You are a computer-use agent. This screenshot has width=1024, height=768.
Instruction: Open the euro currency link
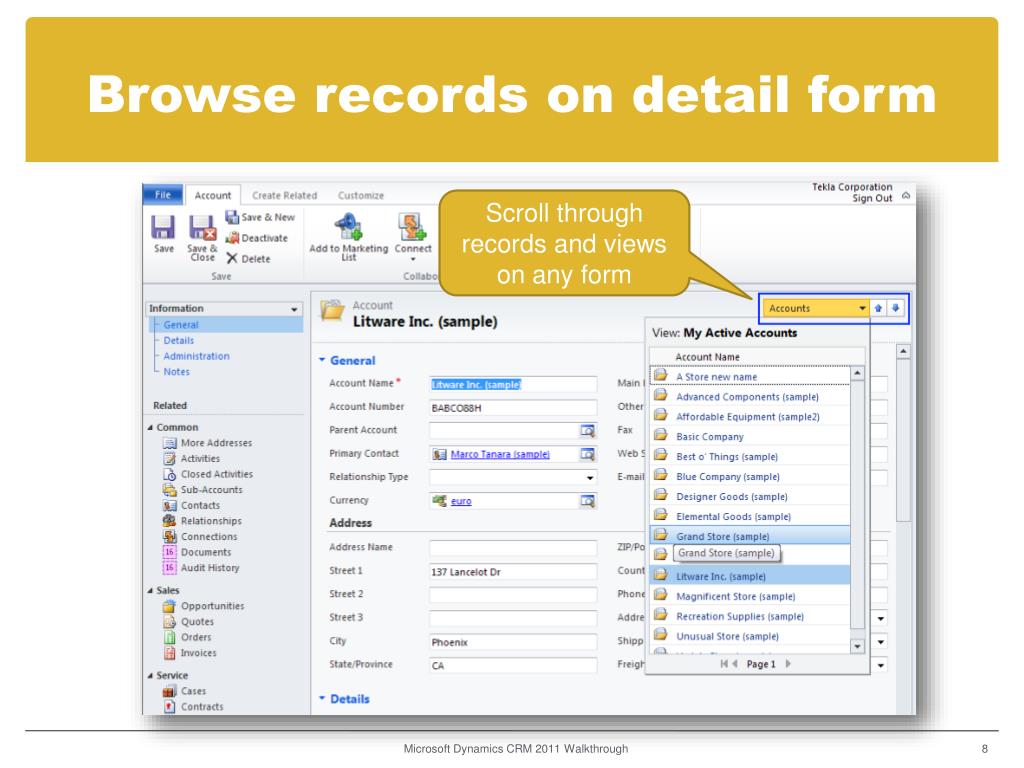pos(461,501)
